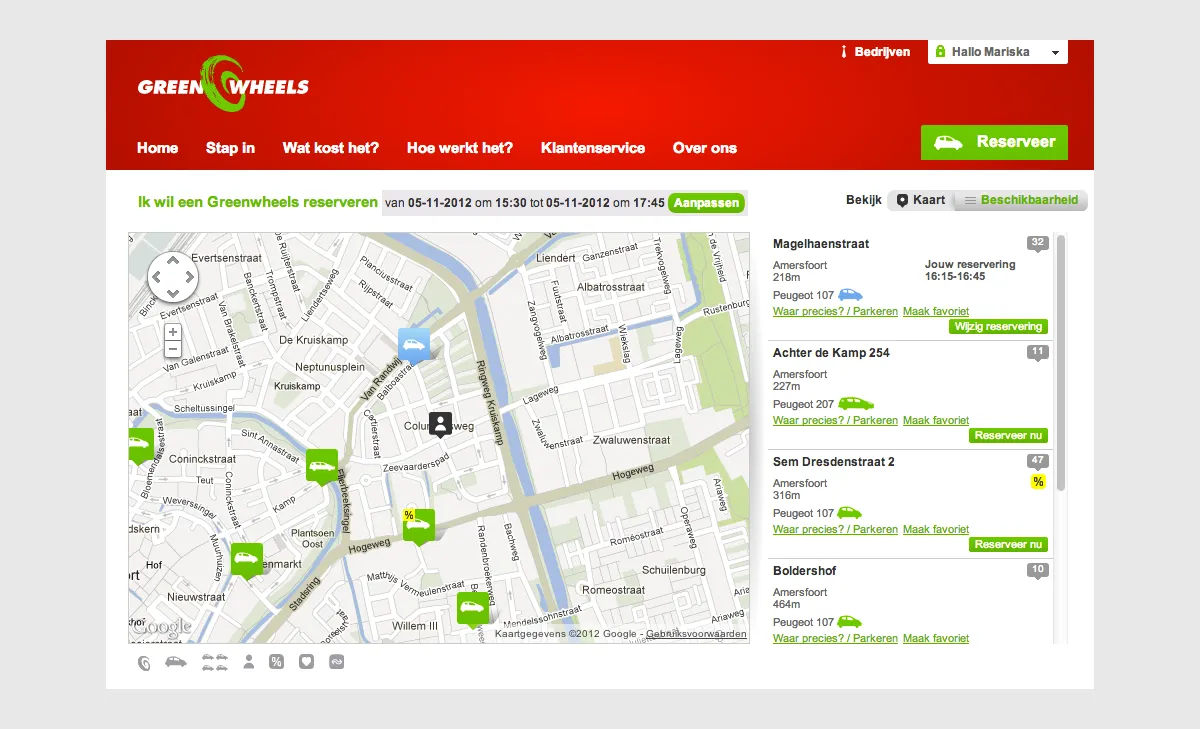Click the Boldershof location title

click(805, 571)
